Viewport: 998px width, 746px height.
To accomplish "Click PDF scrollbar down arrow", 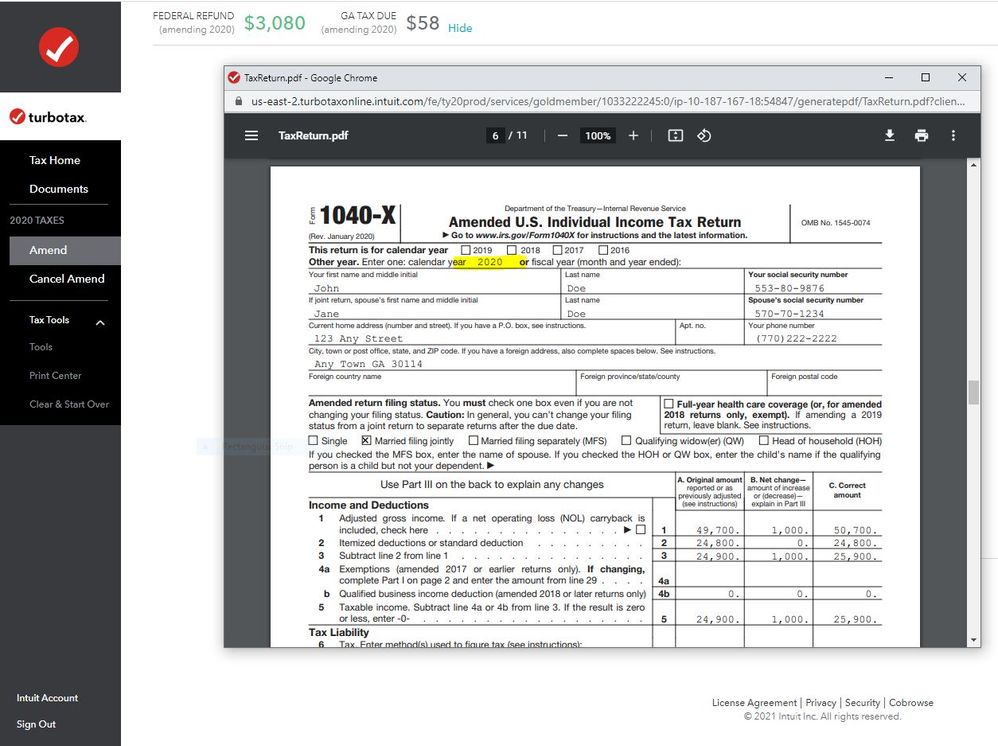I will pos(974,640).
